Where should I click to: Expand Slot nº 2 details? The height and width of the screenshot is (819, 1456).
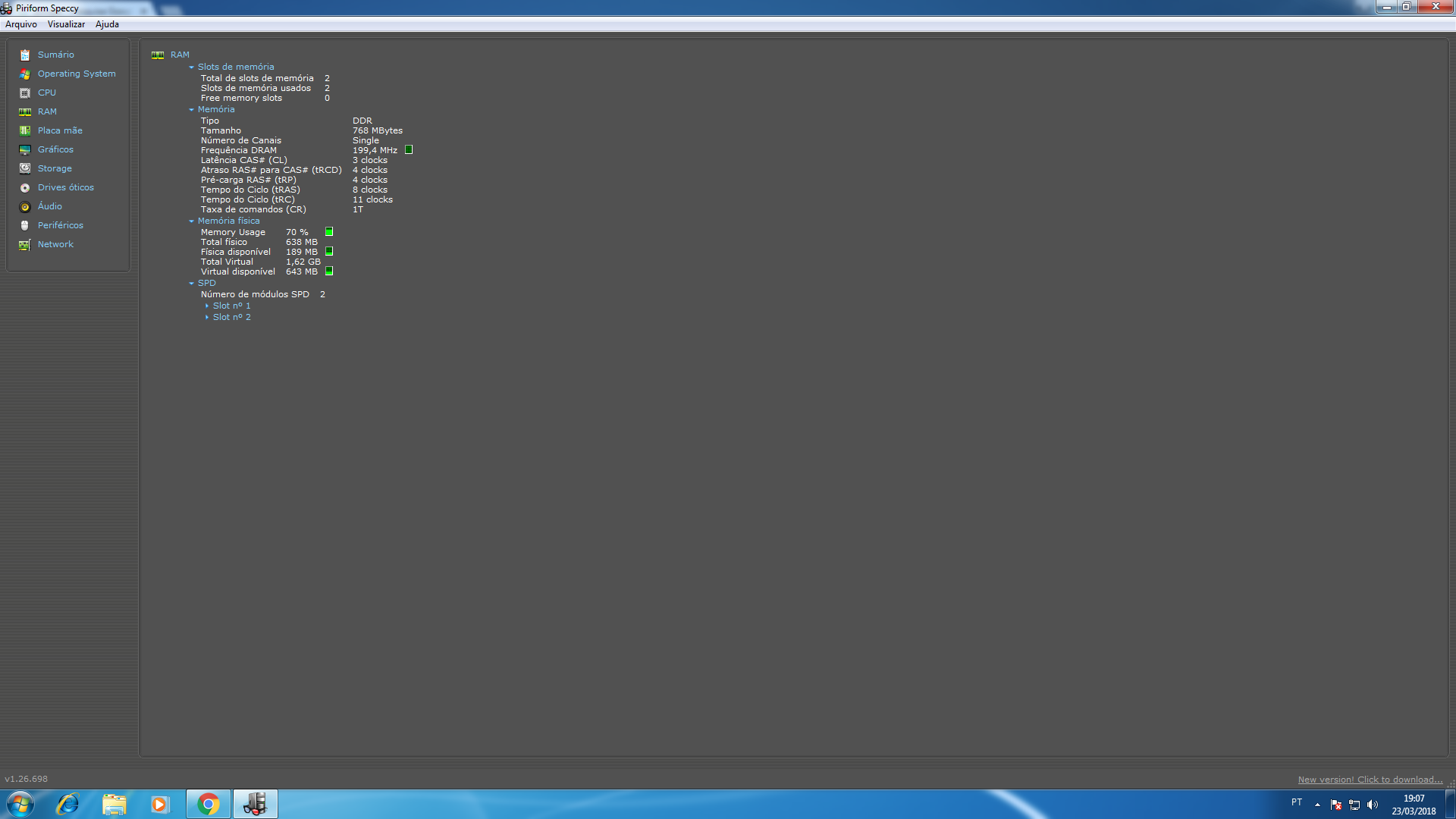point(207,318)
